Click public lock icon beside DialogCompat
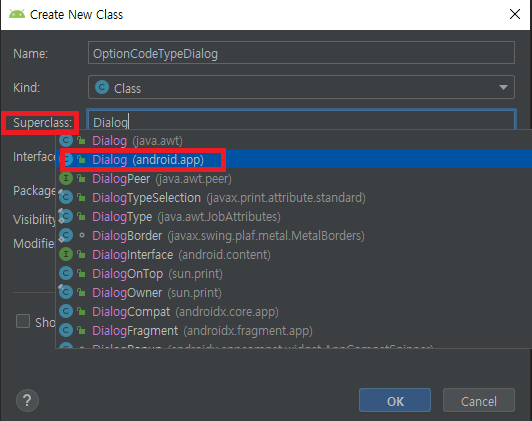Screen dimensions: 532x421 (x=81, y=311)
